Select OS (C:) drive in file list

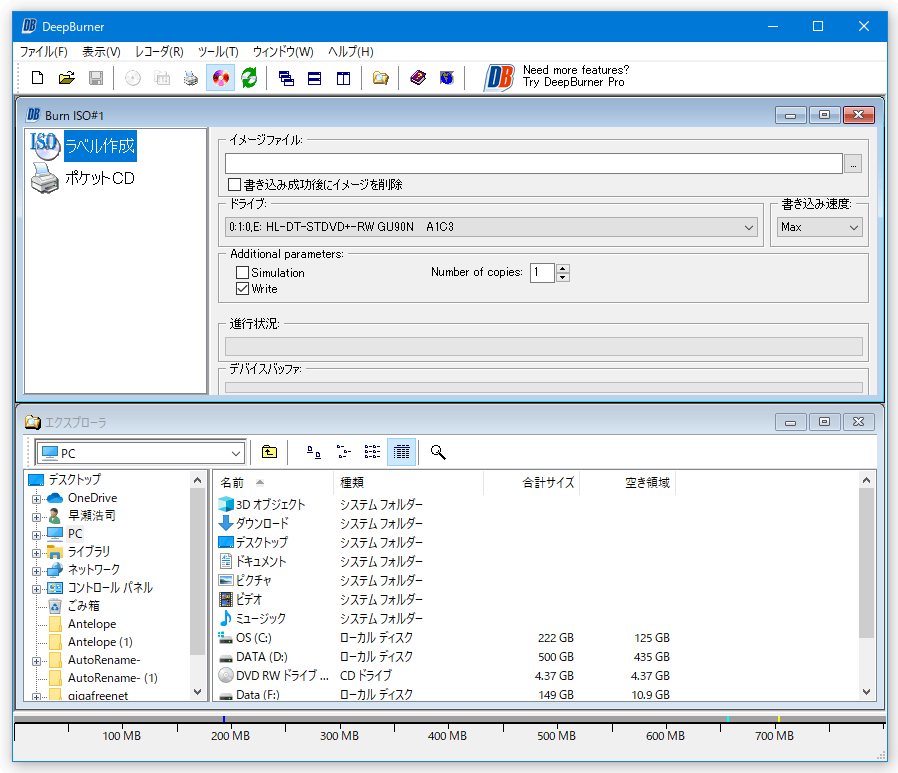click(254, 638)
